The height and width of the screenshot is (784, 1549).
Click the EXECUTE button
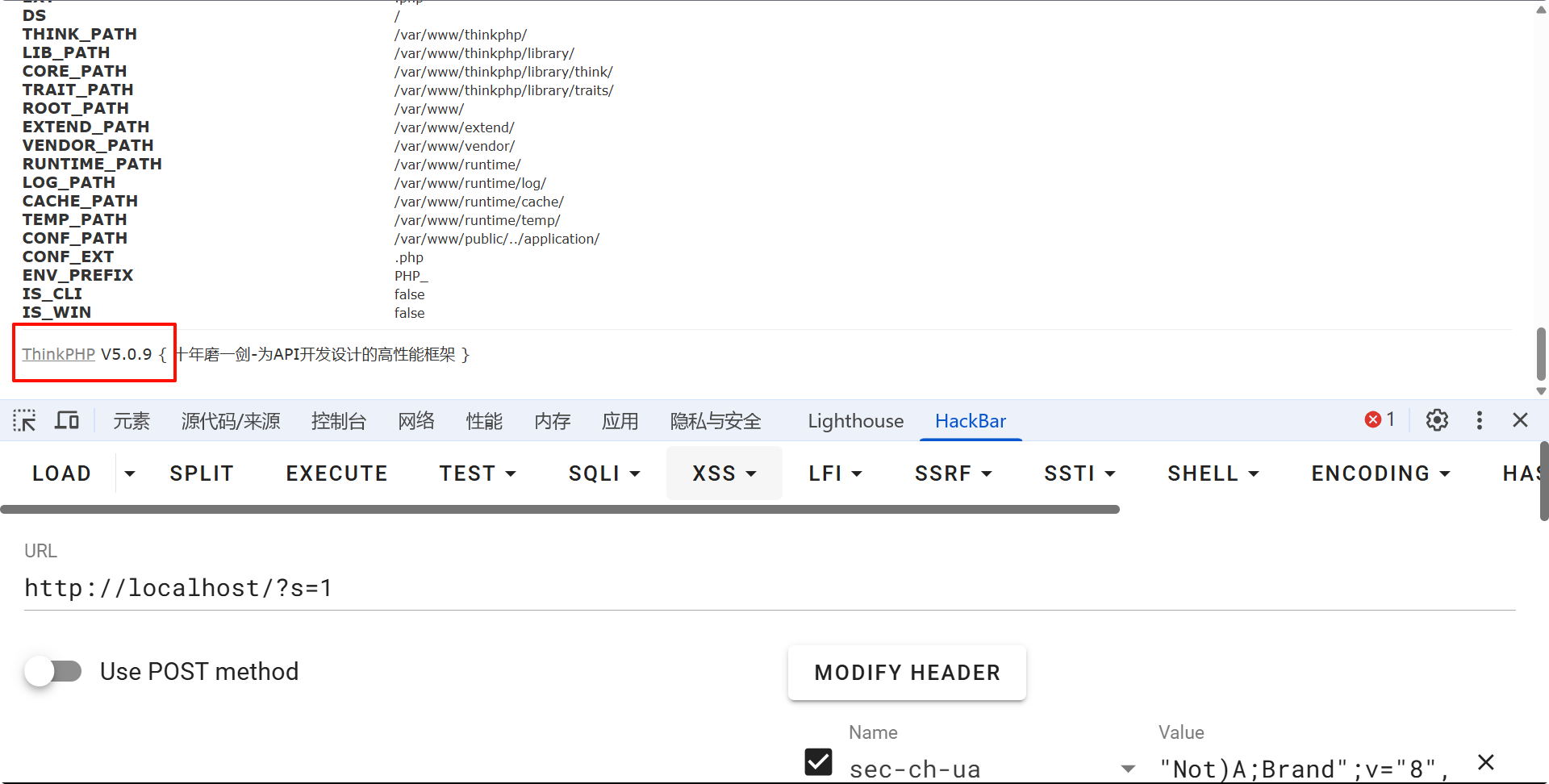336,473
